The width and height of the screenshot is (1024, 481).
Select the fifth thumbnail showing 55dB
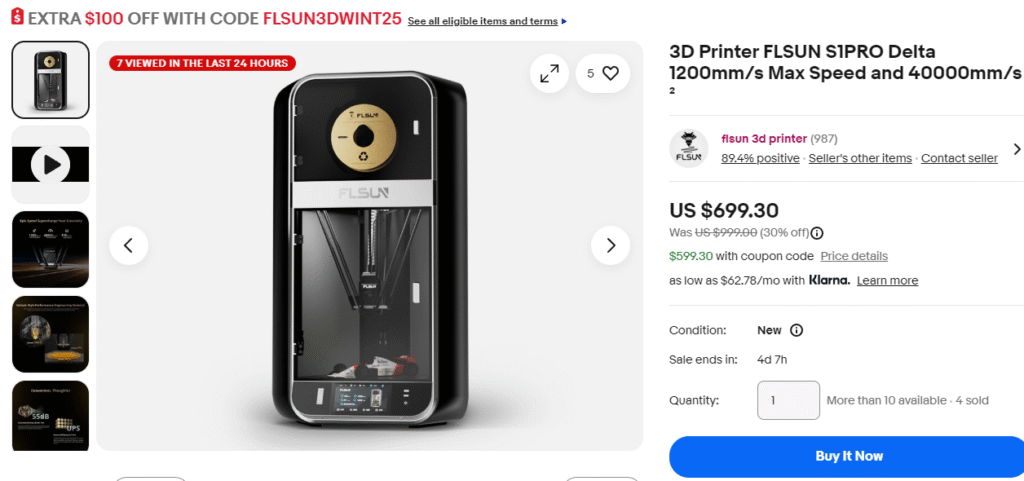[x=50, y=415]
